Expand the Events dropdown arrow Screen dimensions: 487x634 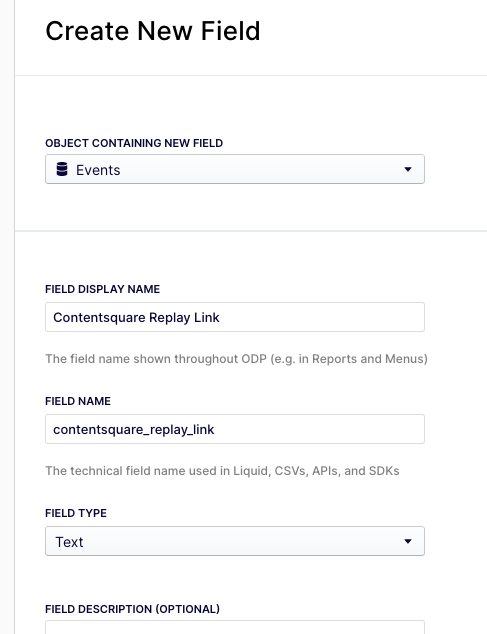click(x=408, y=169)
